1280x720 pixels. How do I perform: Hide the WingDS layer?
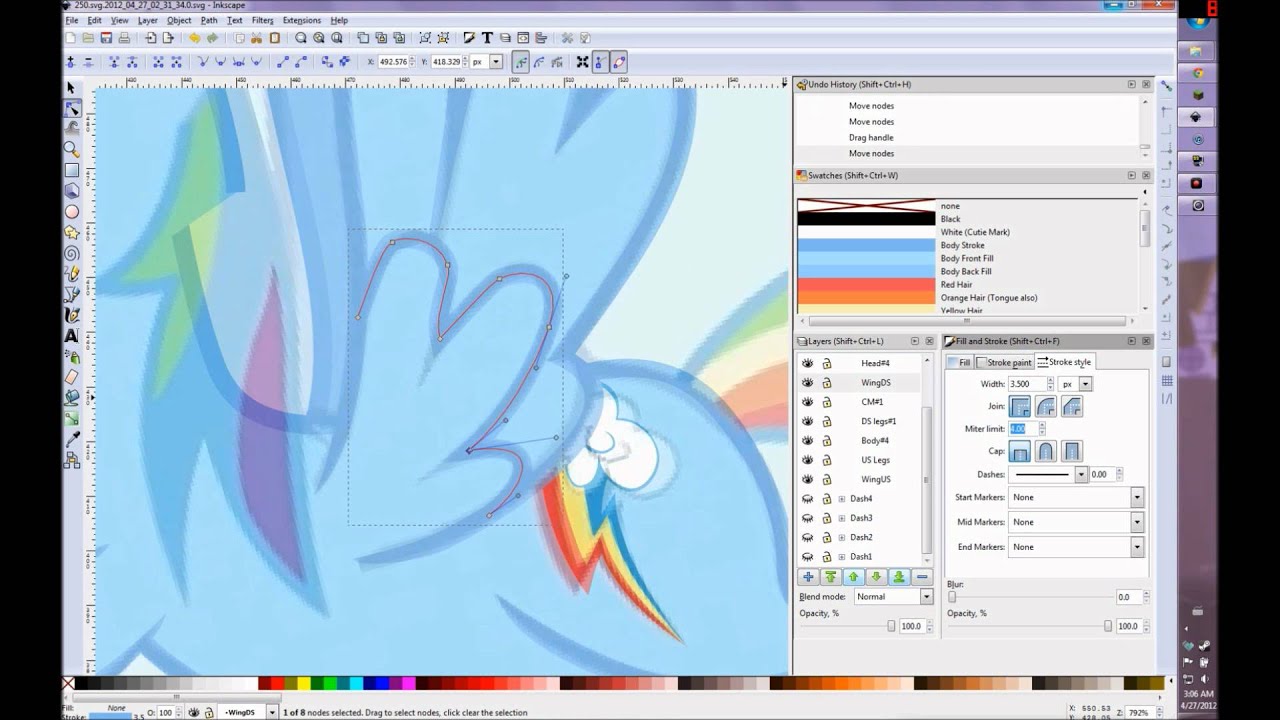(x=808, y=382)
